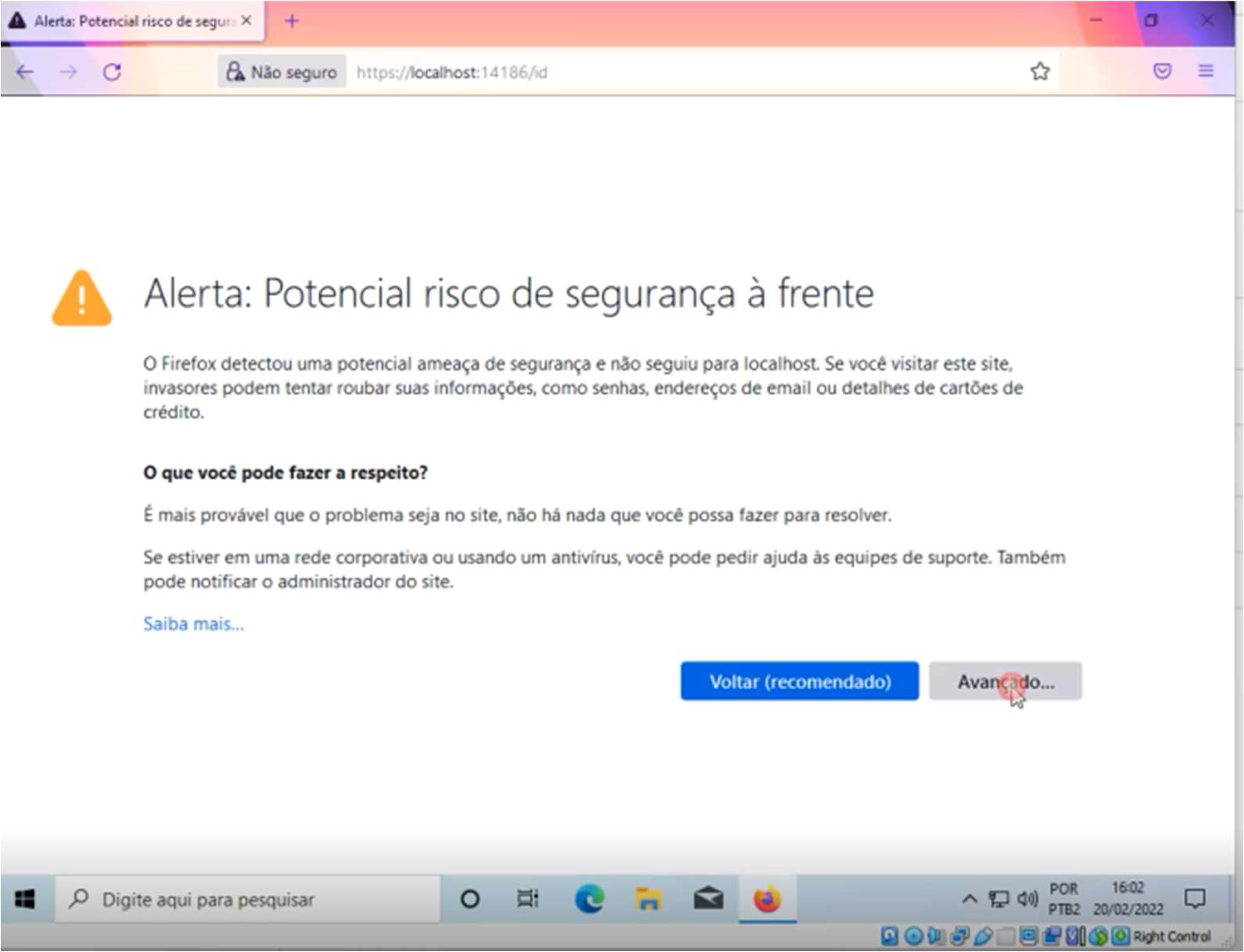Click the warning heading 'Alerta: Potencial risco de segurança à frente'
This screenshot has width=1244, height=952.
click(509, 295)
